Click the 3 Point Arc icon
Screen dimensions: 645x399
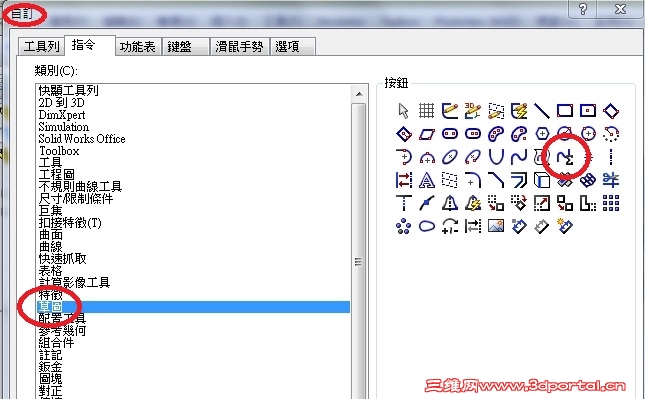[x=427, y=157]
